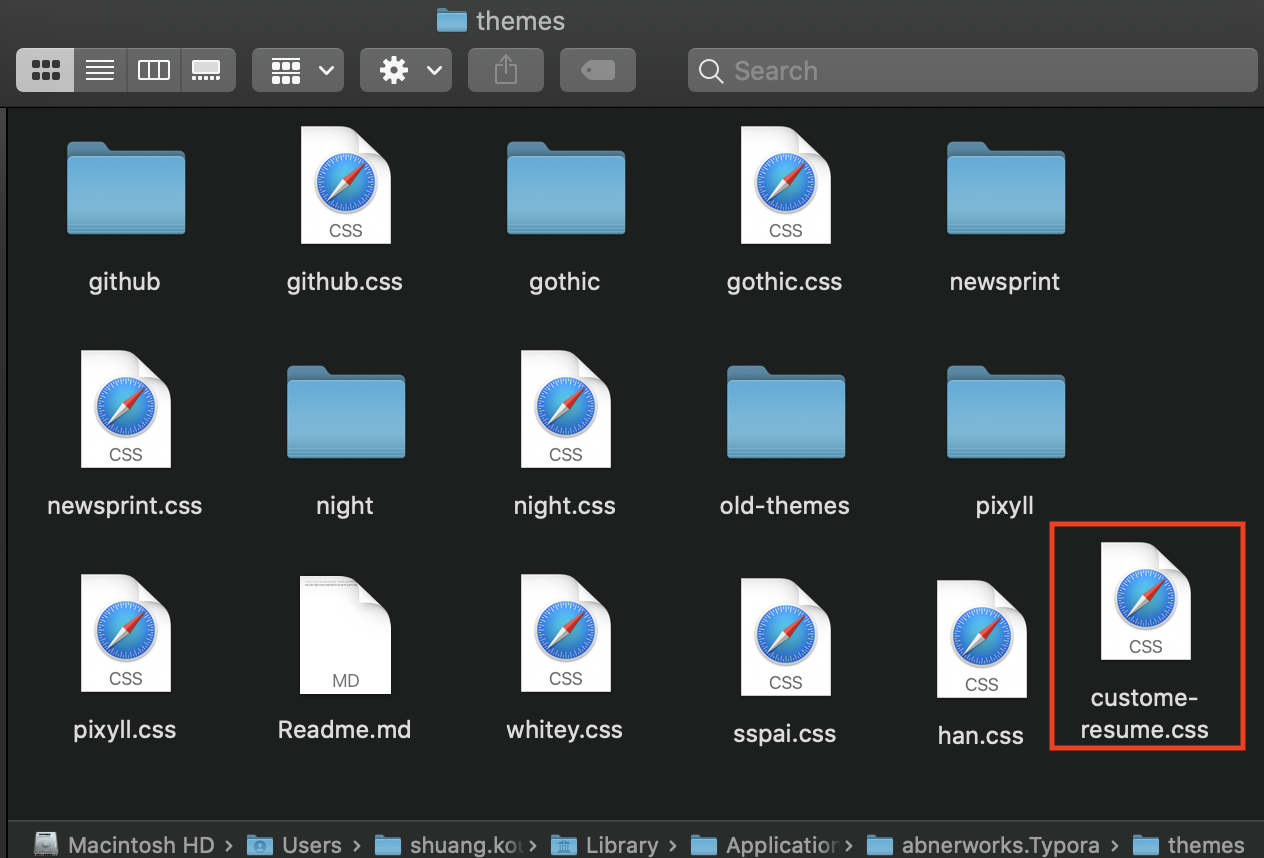
Task: Click the gothic folder name label
Action: click(565, 282)
